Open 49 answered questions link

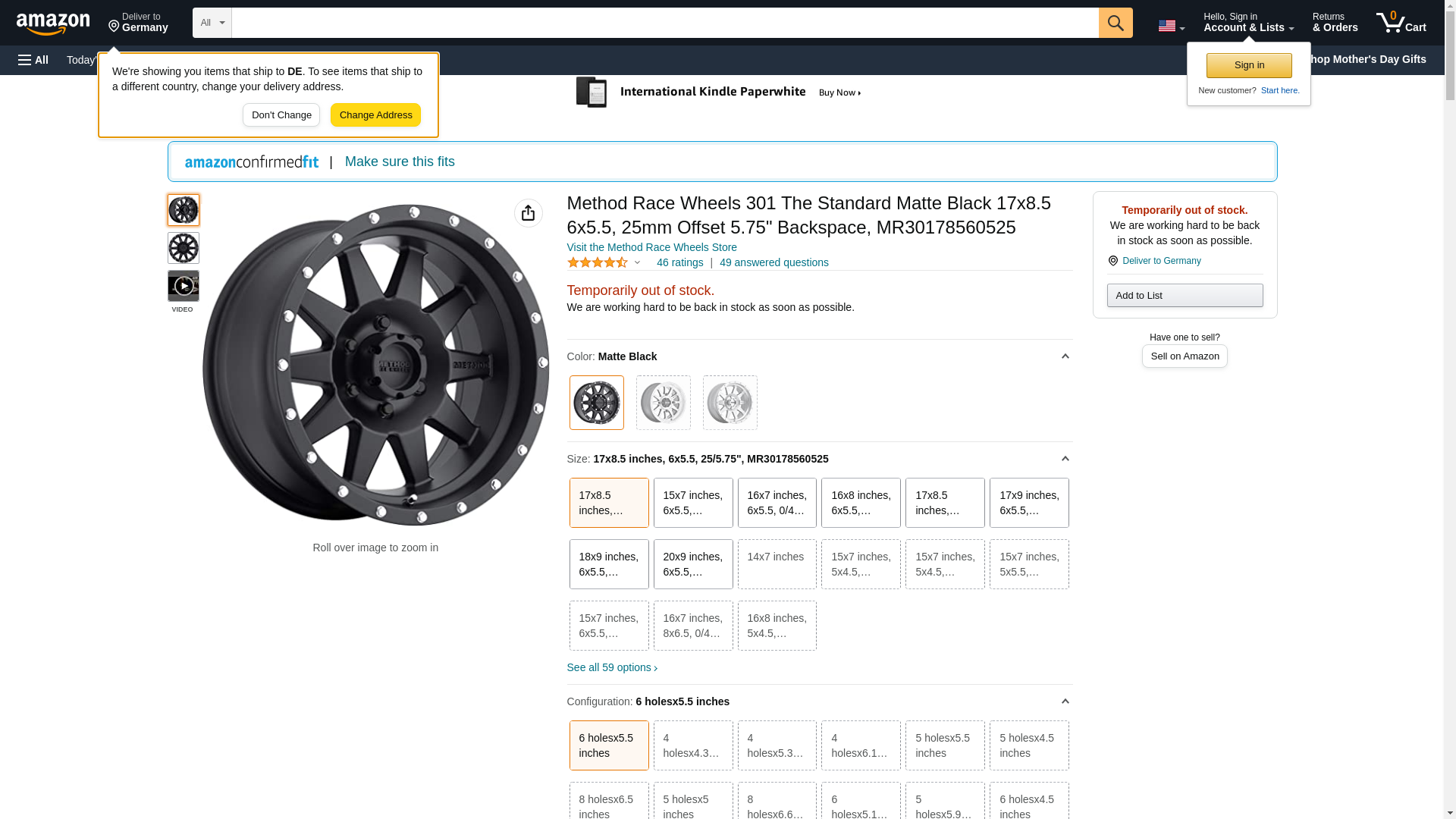pyautogui.click(x=773, y=262)
